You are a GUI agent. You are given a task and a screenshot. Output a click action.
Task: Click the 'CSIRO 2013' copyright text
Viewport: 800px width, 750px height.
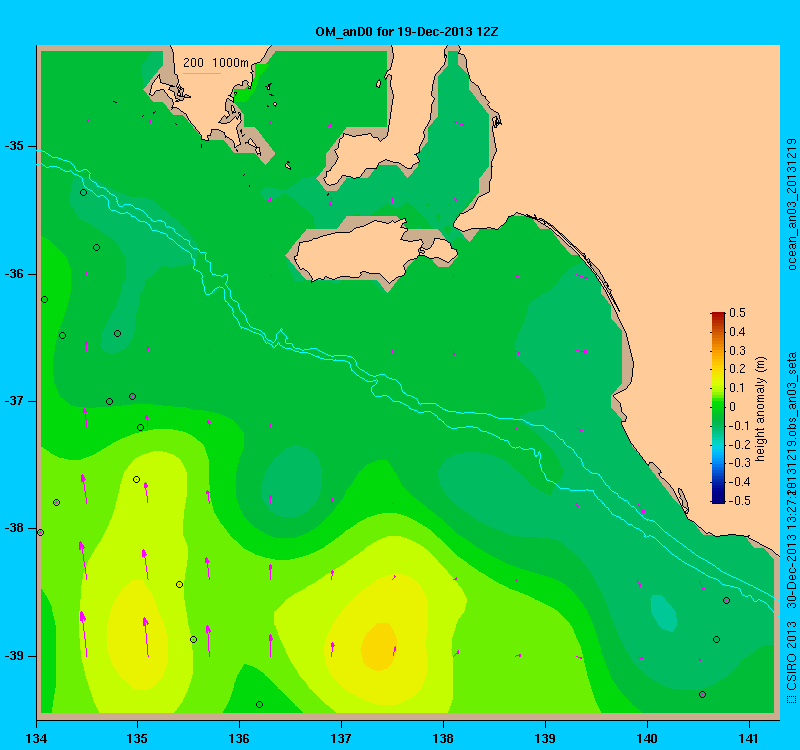coord(791,655)
